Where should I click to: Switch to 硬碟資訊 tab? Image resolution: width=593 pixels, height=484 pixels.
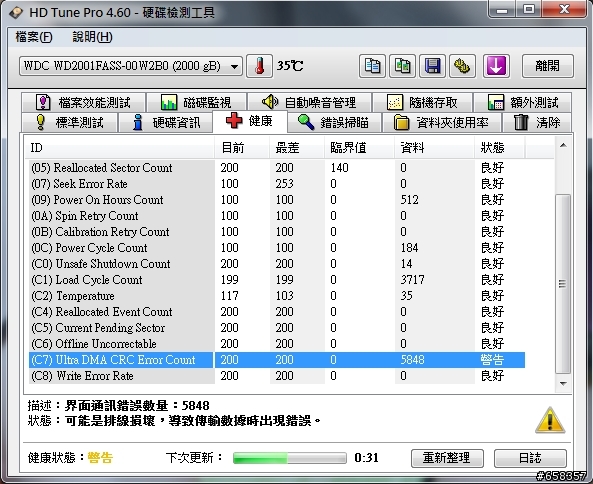[166, 123]
